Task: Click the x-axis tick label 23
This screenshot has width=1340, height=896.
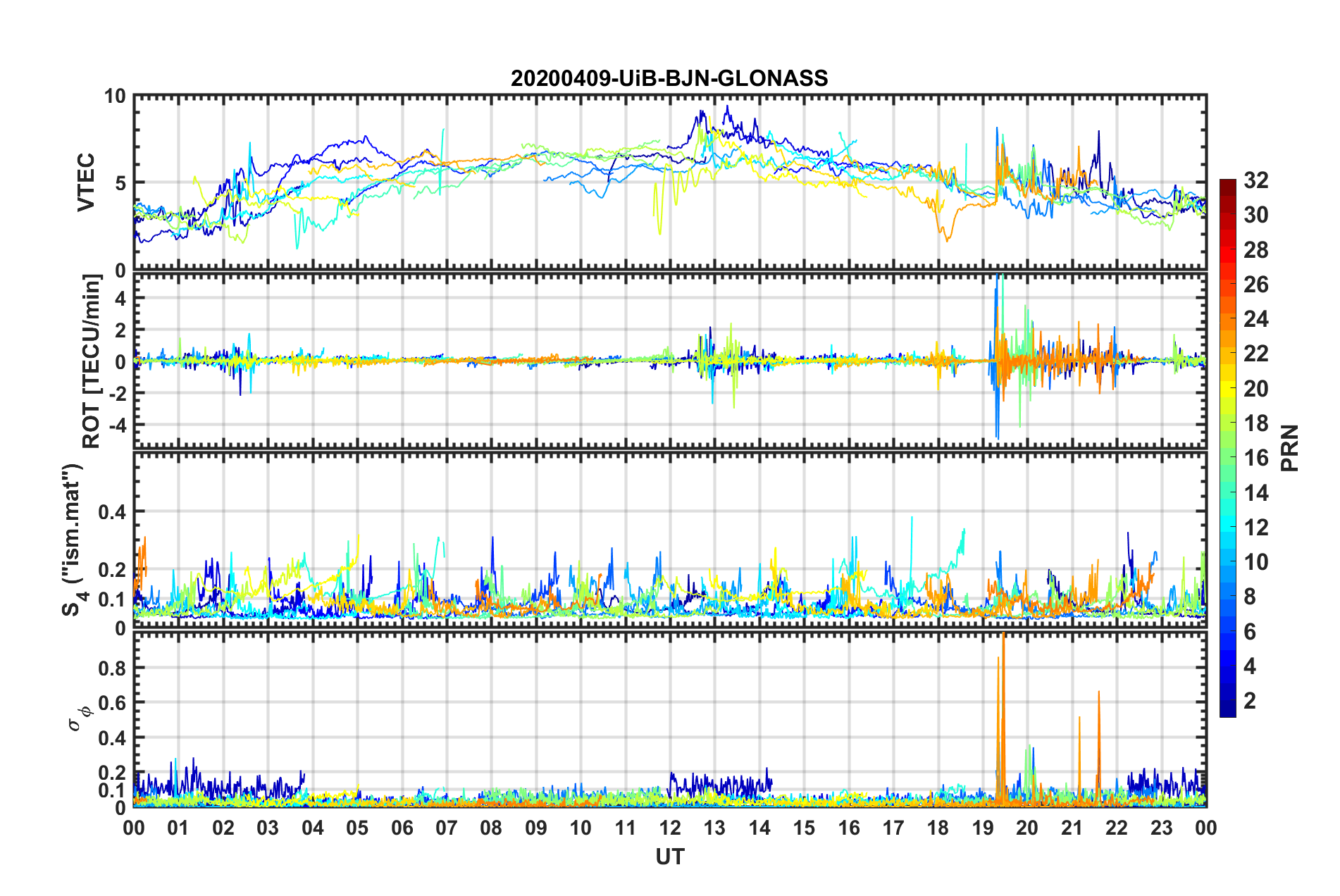Action: click(1162, 828)
